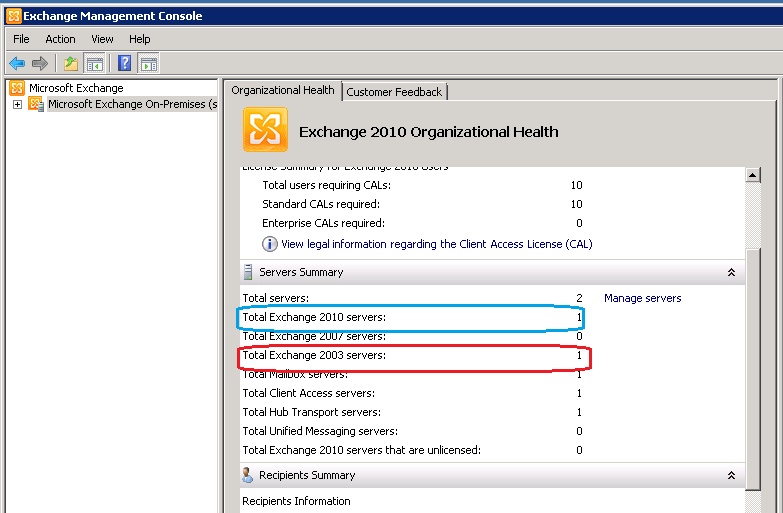Click the 'Total servers:' label
783x513 pixels.
[x=276, y=298]
